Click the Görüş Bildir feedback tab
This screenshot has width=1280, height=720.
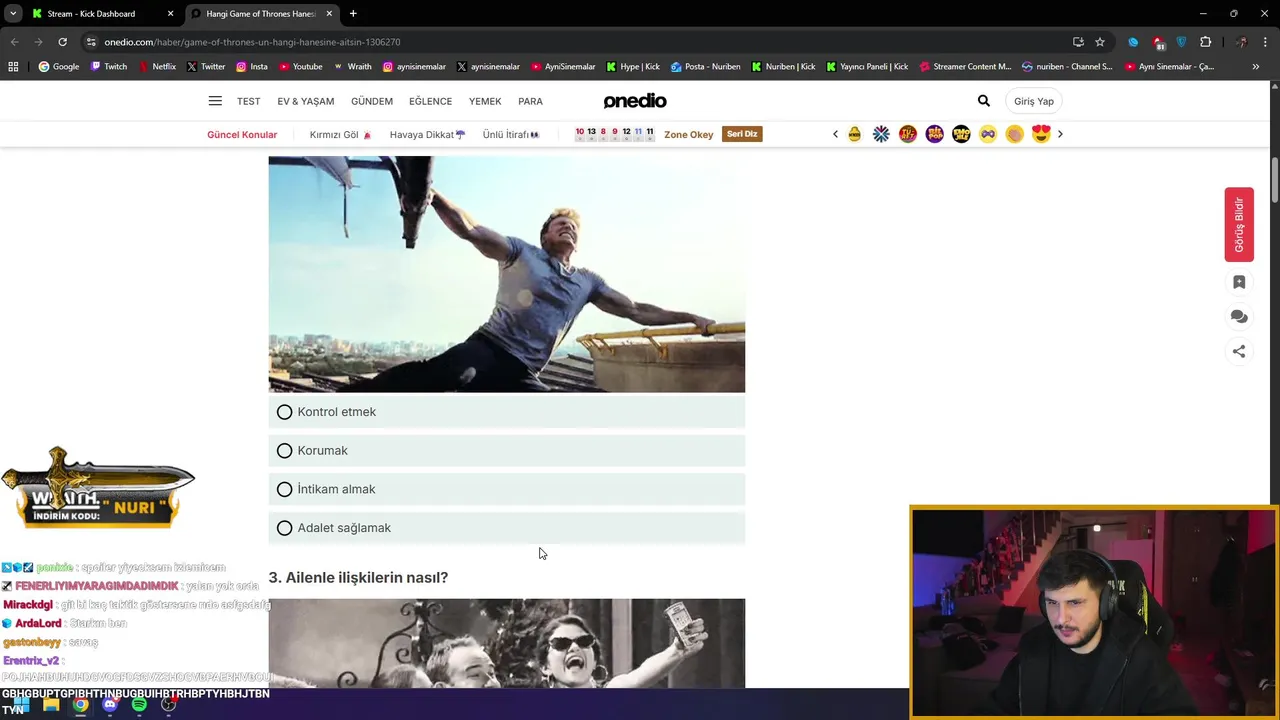pyautogui.click(x=1239, y=224)
